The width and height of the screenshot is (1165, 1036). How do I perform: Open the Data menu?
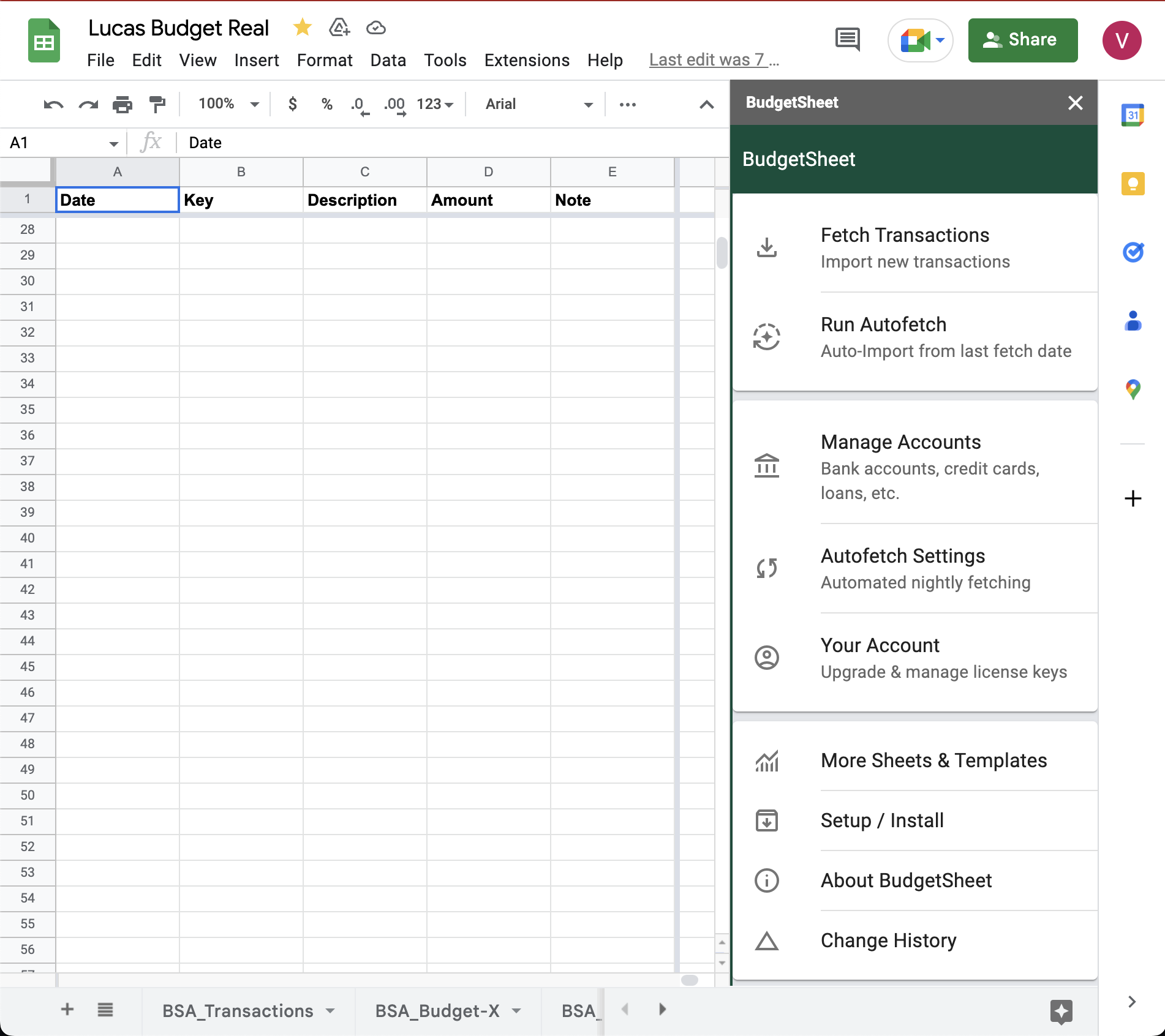pyautogui.click(x=388, y=60)
